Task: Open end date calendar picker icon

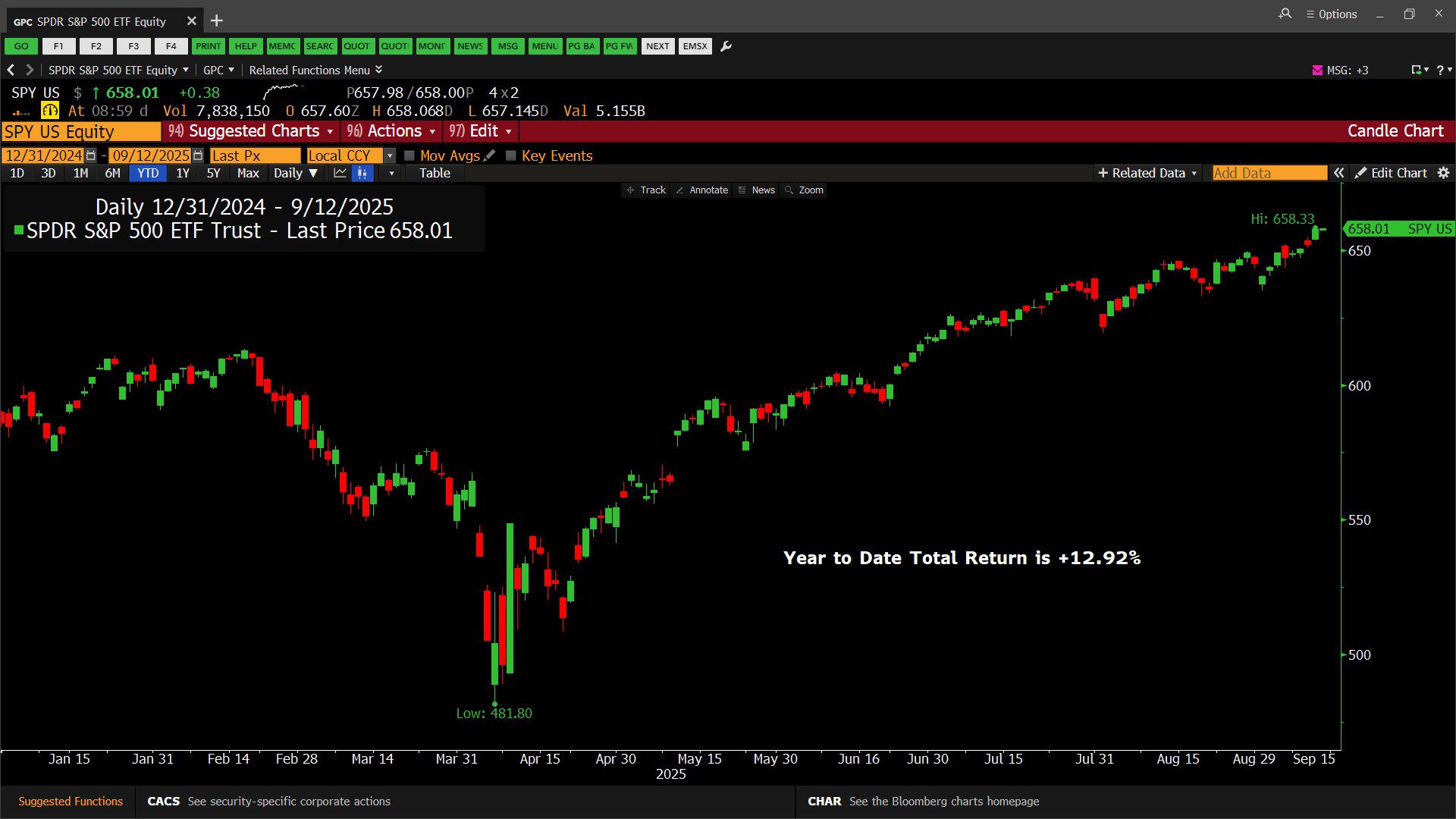Action: (198, 155)
